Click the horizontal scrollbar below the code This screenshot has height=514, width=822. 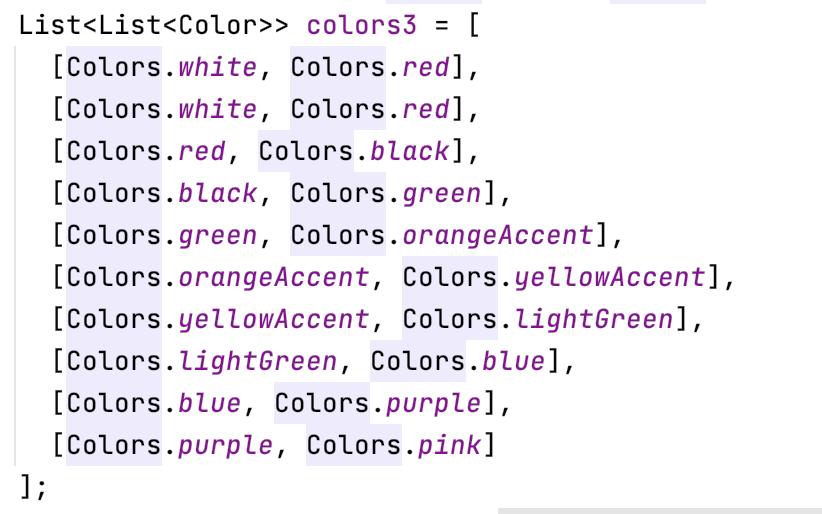click(x=659, y=510)
